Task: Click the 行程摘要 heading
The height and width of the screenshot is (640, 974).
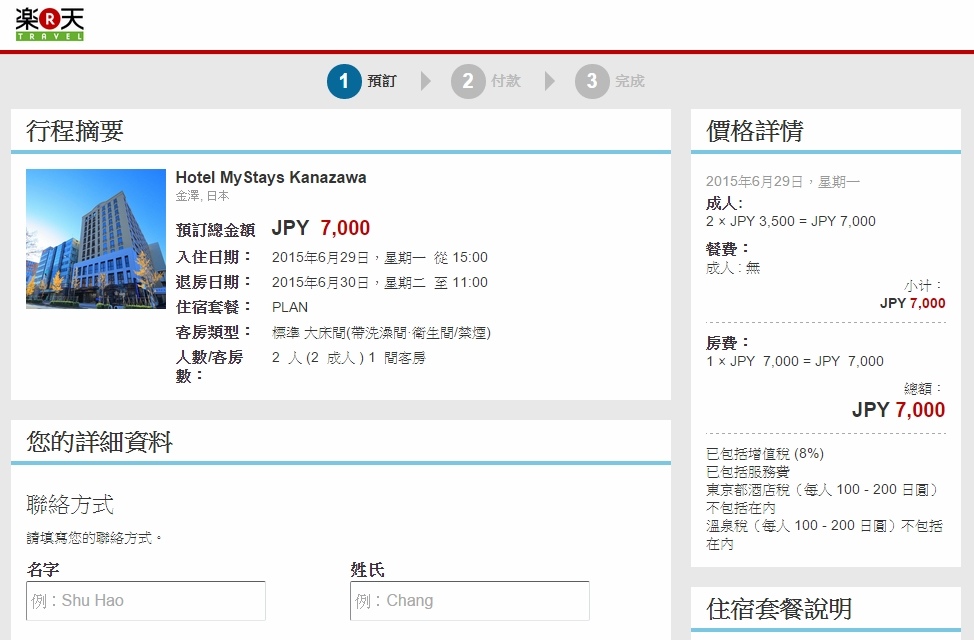Action: 75,131
